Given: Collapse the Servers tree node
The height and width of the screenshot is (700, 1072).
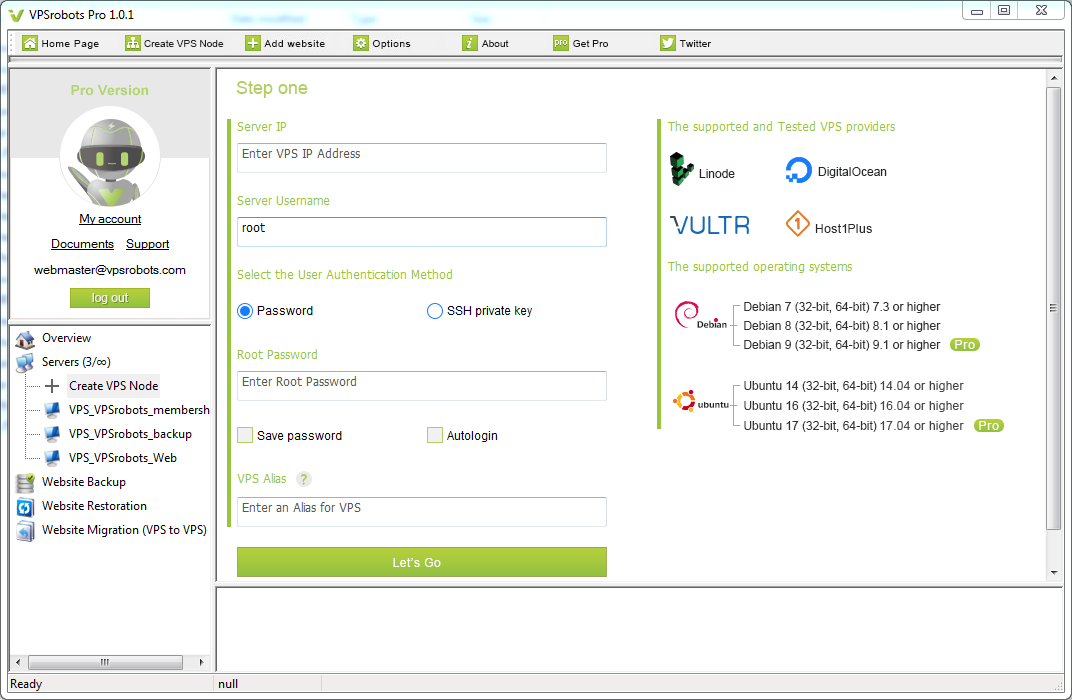Looking at the screenshot, I should tap(75, 362).
